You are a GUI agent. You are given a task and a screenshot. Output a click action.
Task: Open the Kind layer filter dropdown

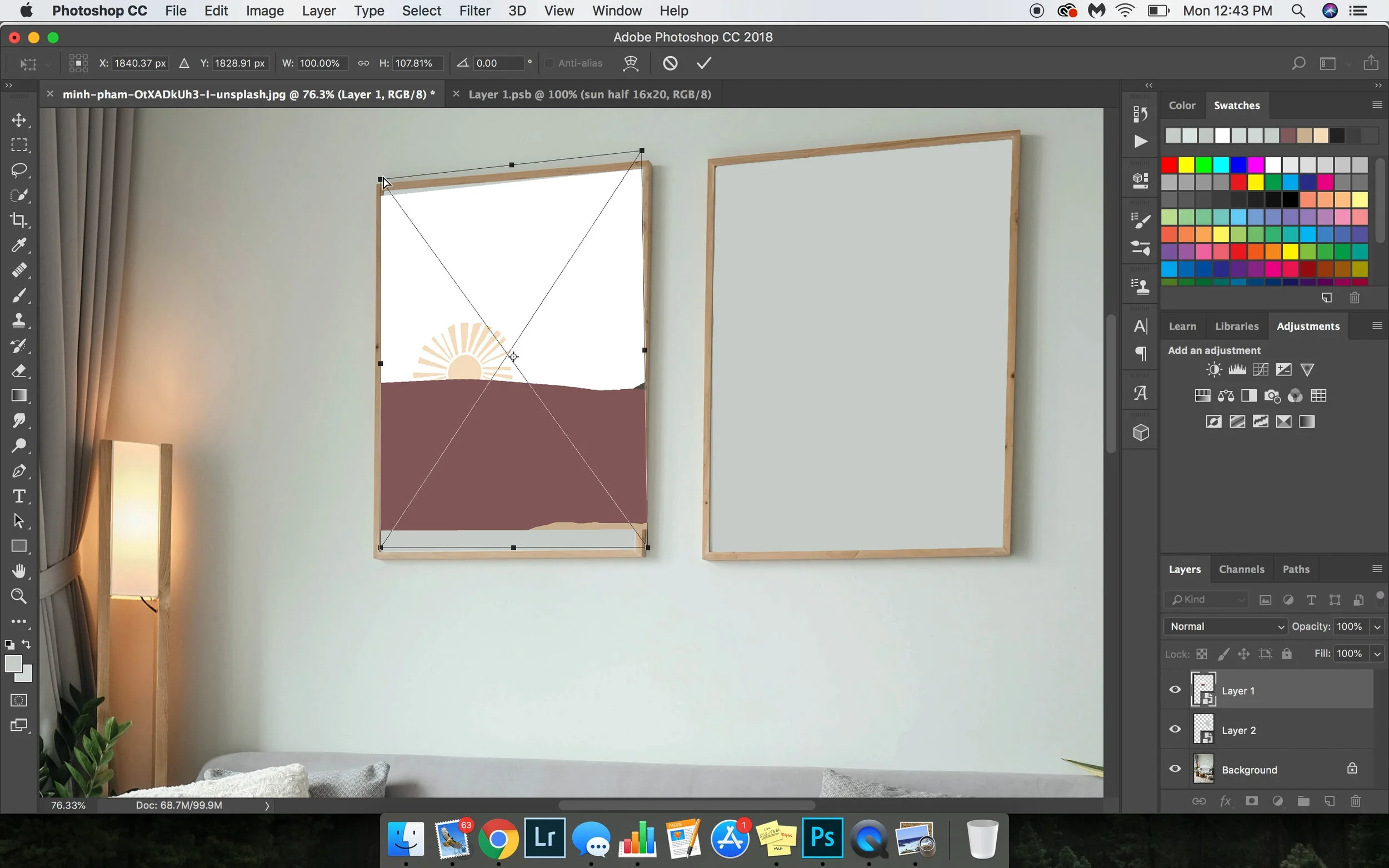(1206, 599)
